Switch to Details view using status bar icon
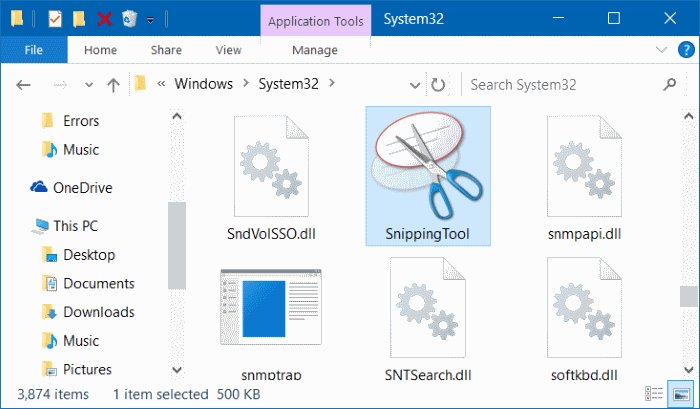The height and width of the screenshot is (409, 700). [x=654, y=394]
